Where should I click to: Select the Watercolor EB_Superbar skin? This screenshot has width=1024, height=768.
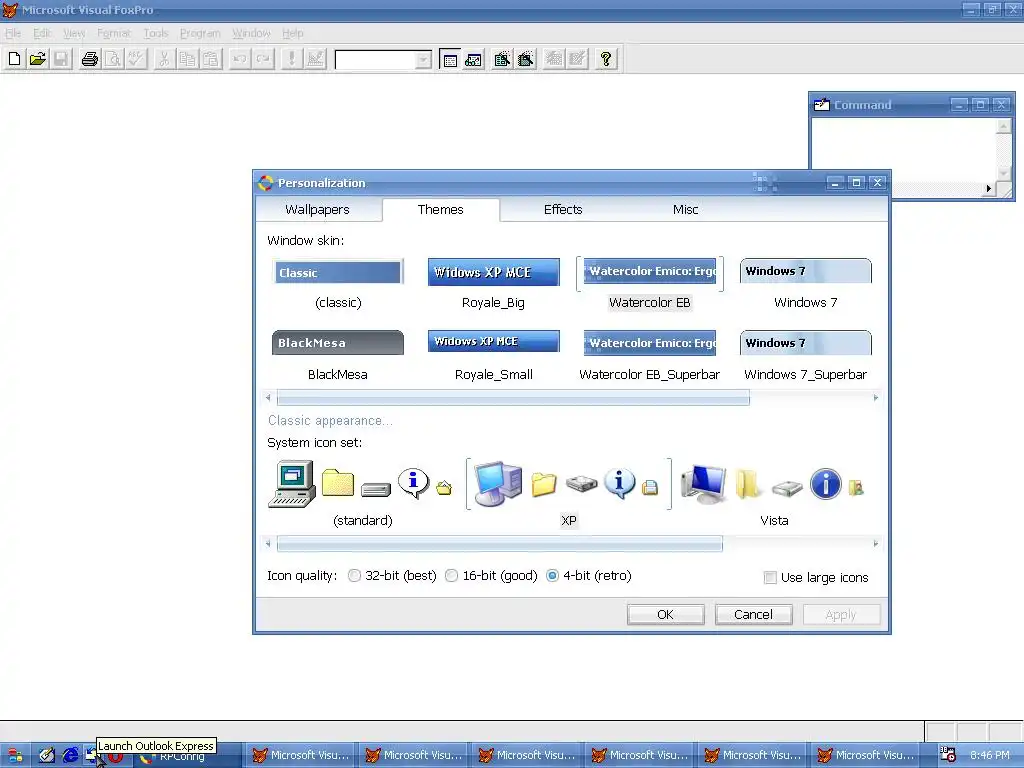point(650,357)
